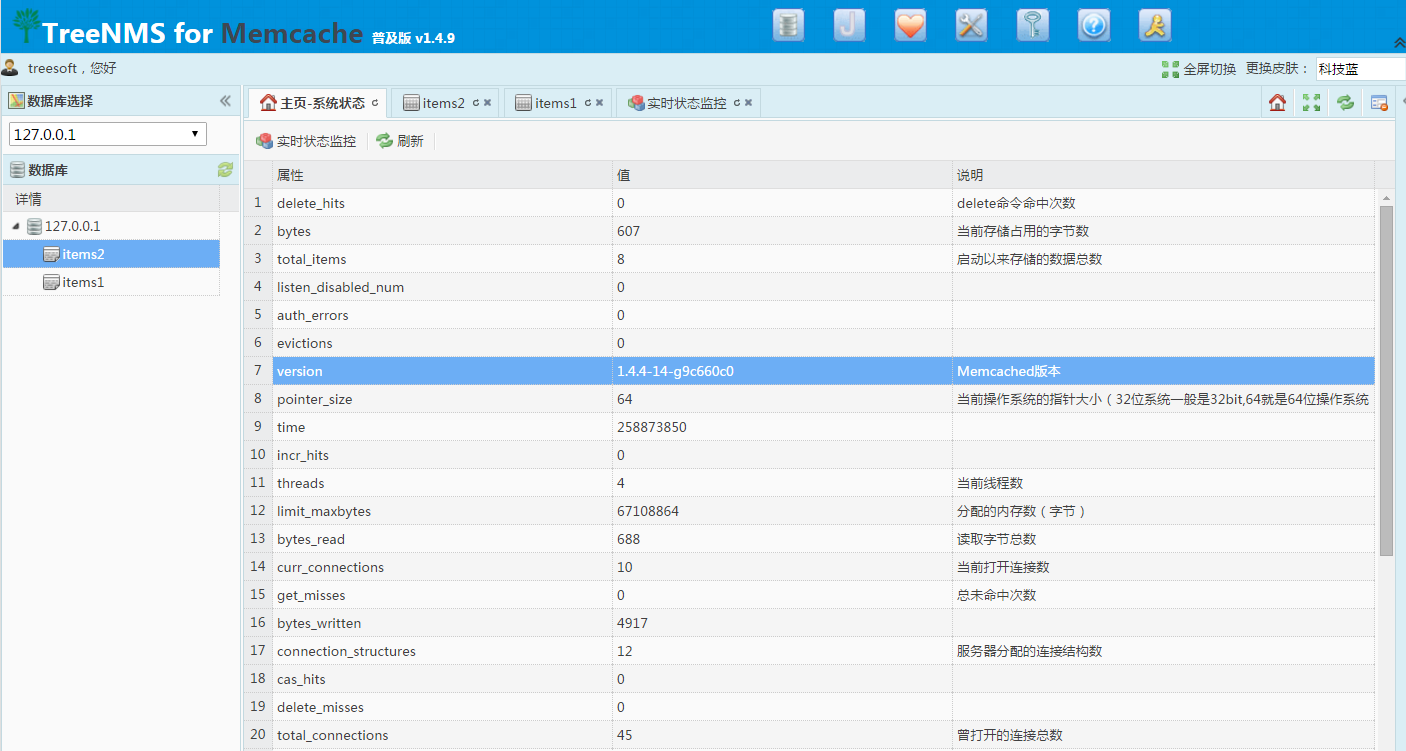
Task: Click the green refresh icon in tab toolbar
Action: [1345, 102]
